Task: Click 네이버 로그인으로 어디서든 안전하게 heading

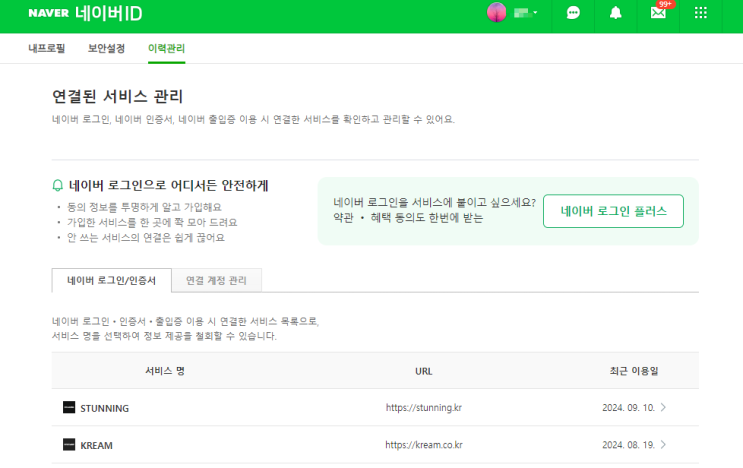Action: click(x=169, y=185)
